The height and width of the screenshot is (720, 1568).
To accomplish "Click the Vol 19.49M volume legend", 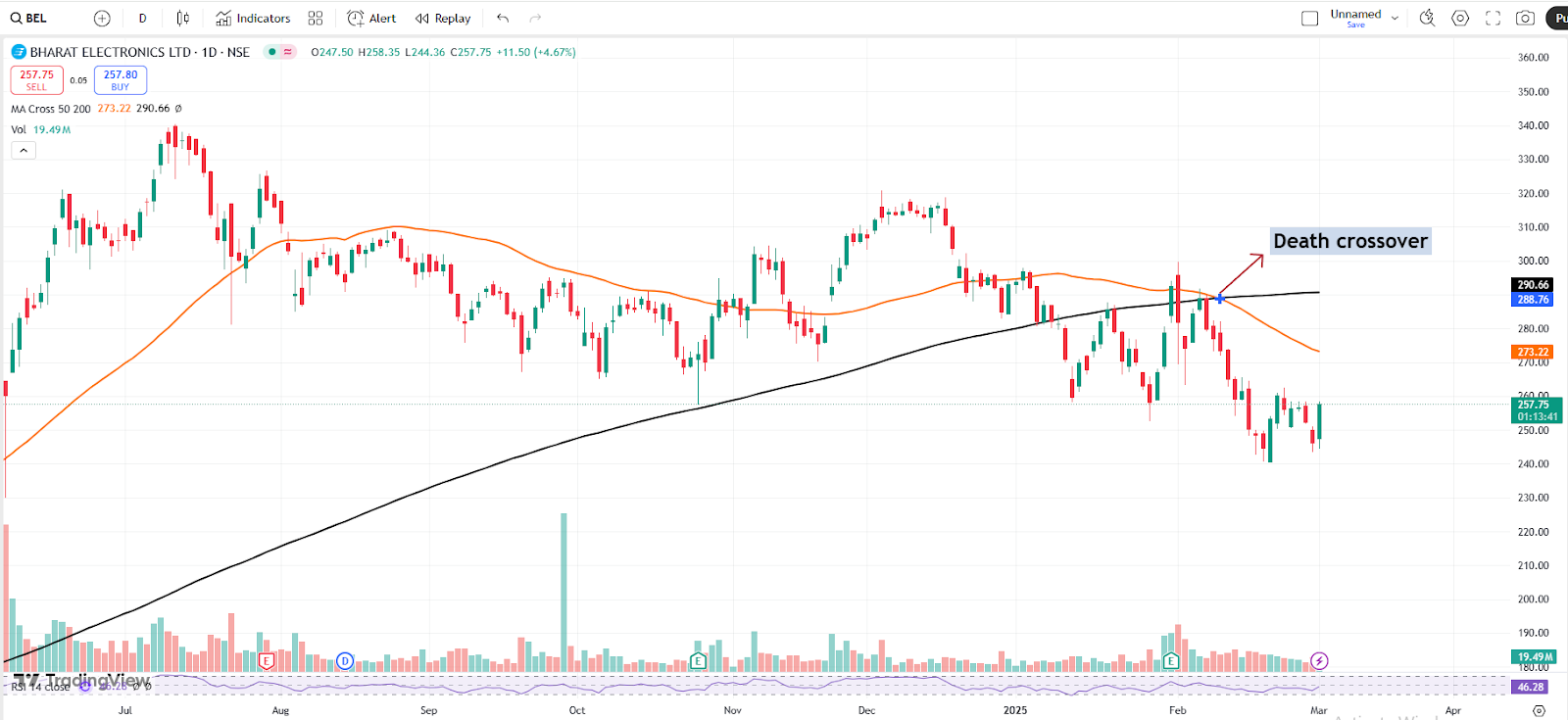I will (x=40, y=129).
